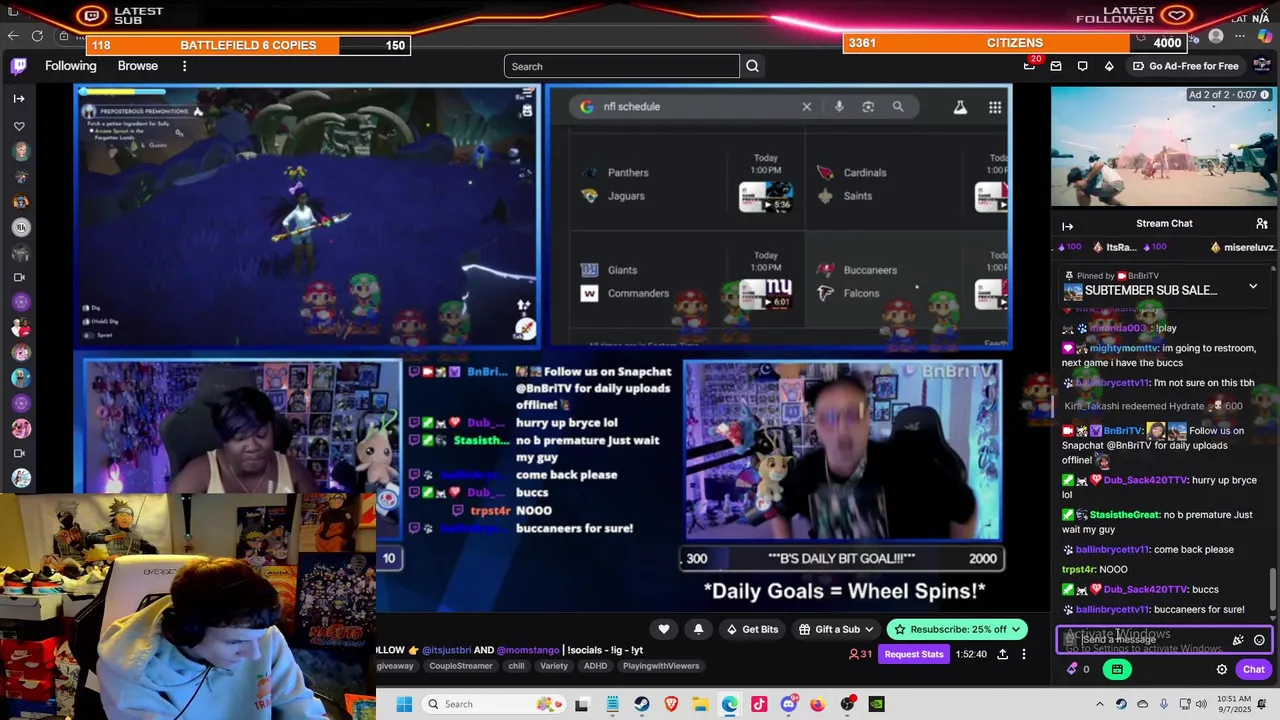Click the Twitch search input field
This screenshot has height=720, width=1280.
point(621,66)
